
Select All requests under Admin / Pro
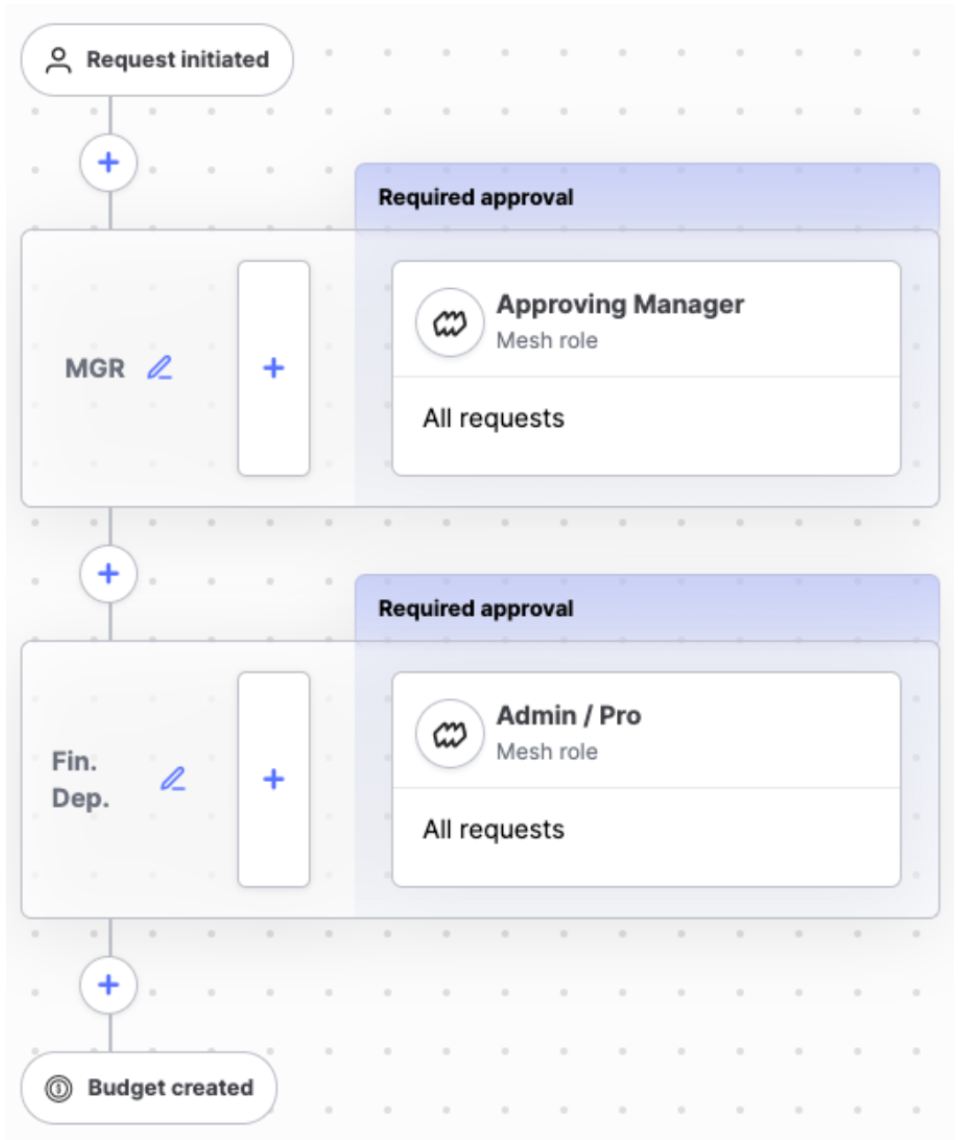pos(494,830)
